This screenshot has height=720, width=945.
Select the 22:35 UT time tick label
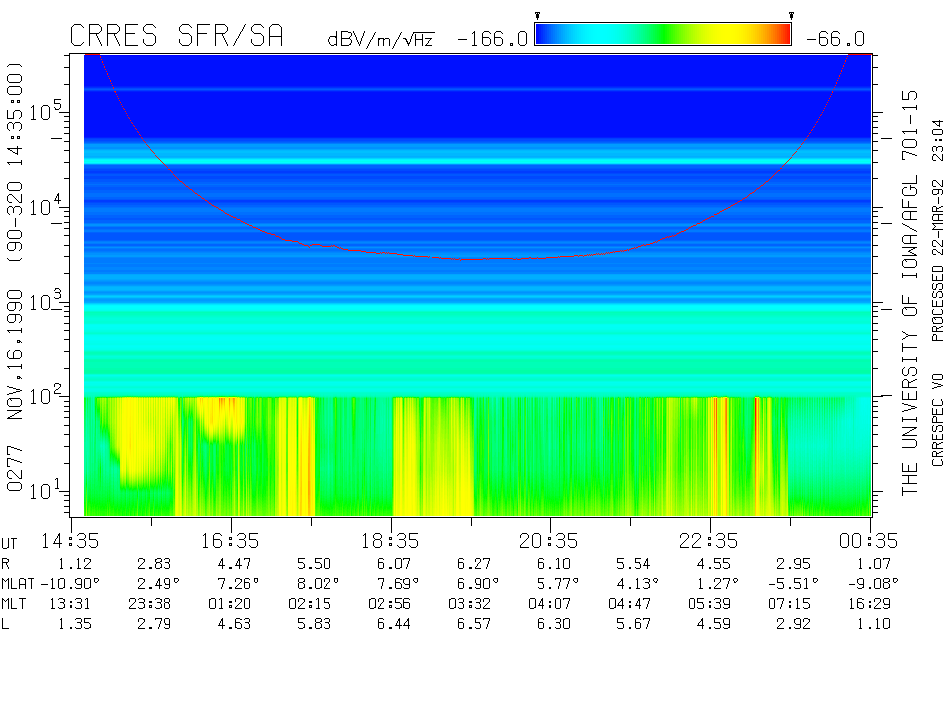pos(709,541)
